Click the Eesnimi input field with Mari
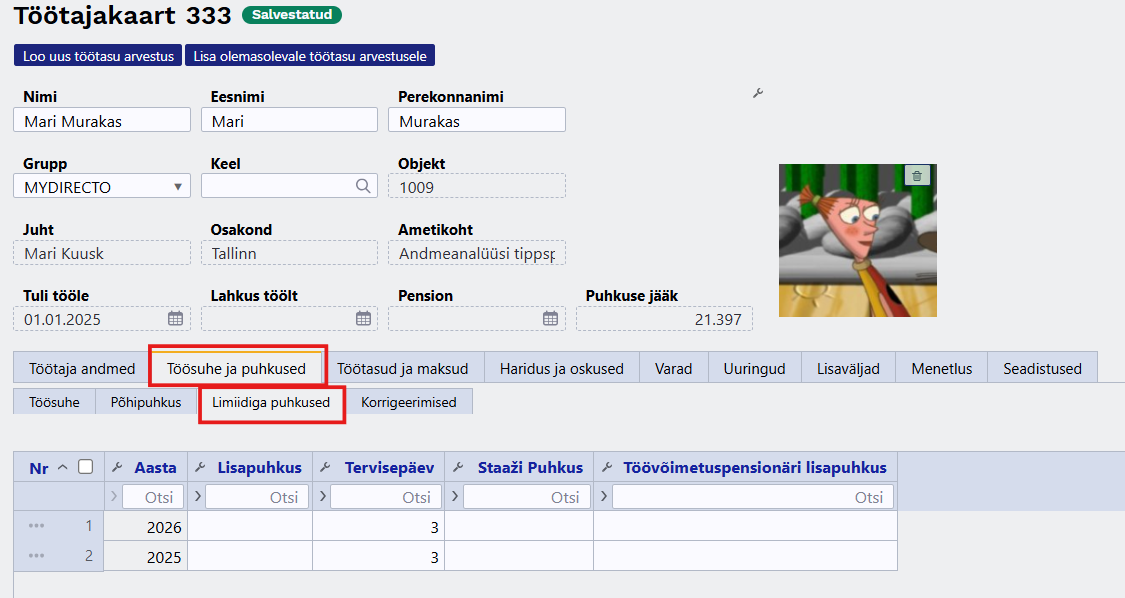This screenshot has height=598, width=1125. (x=283, y=121)
